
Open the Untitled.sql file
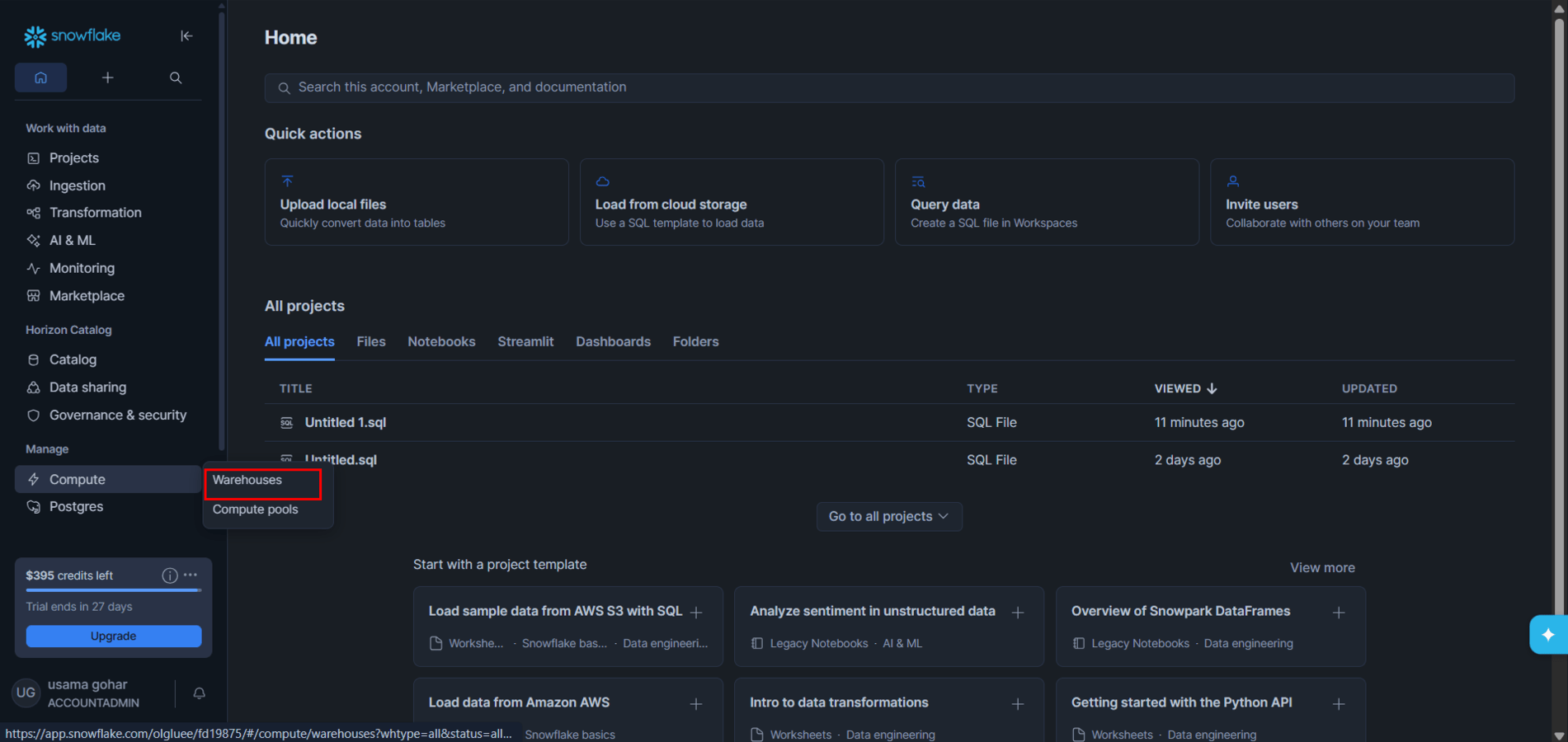point(341,460)
